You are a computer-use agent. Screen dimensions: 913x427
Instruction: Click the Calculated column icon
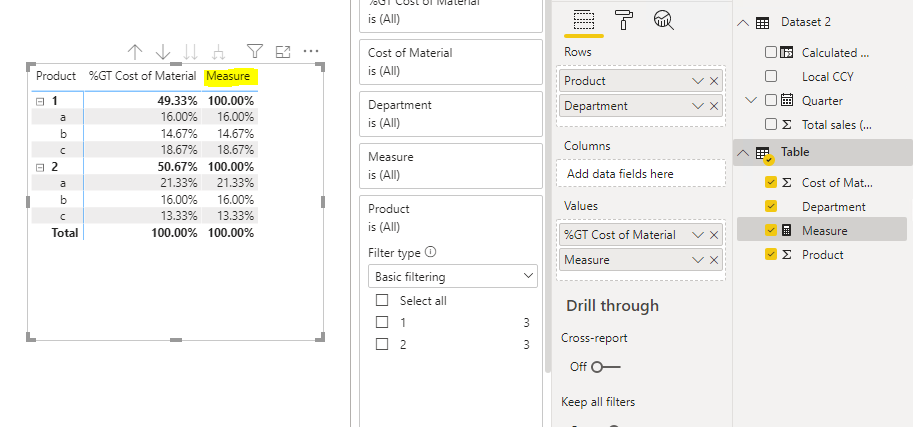pyautogui.click(x=787, y=52)
